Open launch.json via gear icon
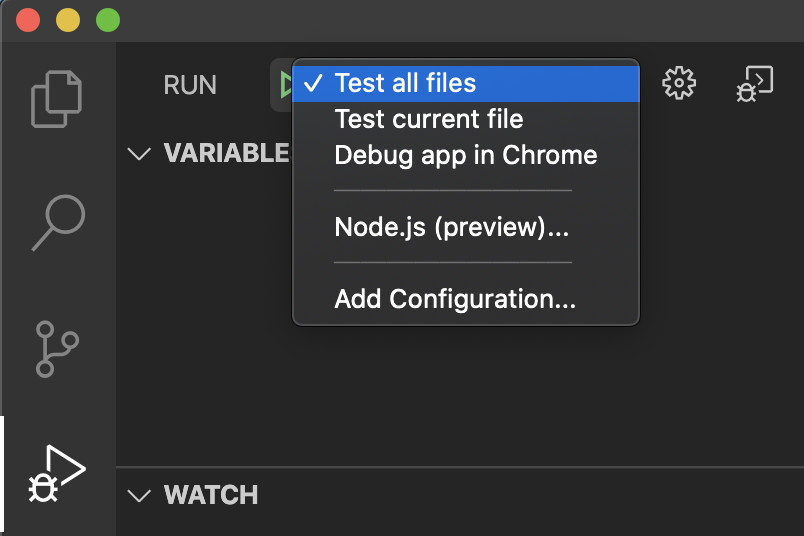The height and width of the screenshot is (536, 804). tap(679, 84)
